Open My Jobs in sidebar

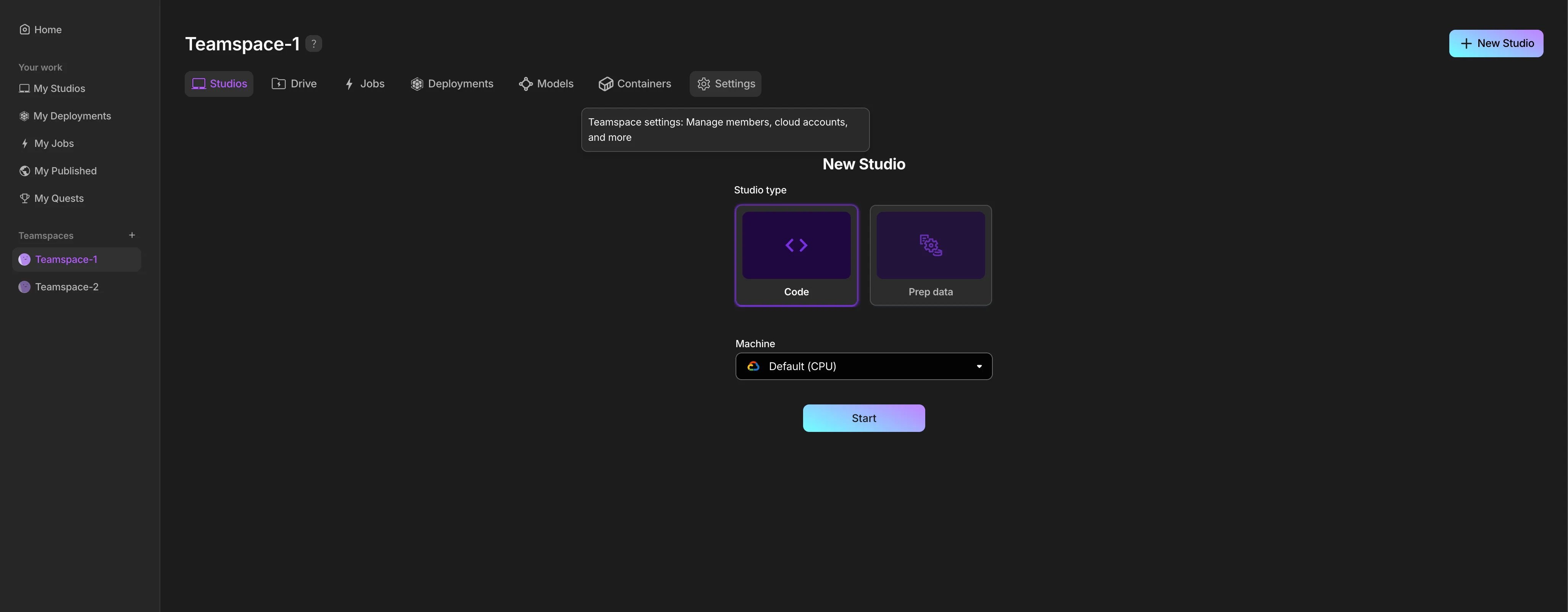tap(47, 143)
